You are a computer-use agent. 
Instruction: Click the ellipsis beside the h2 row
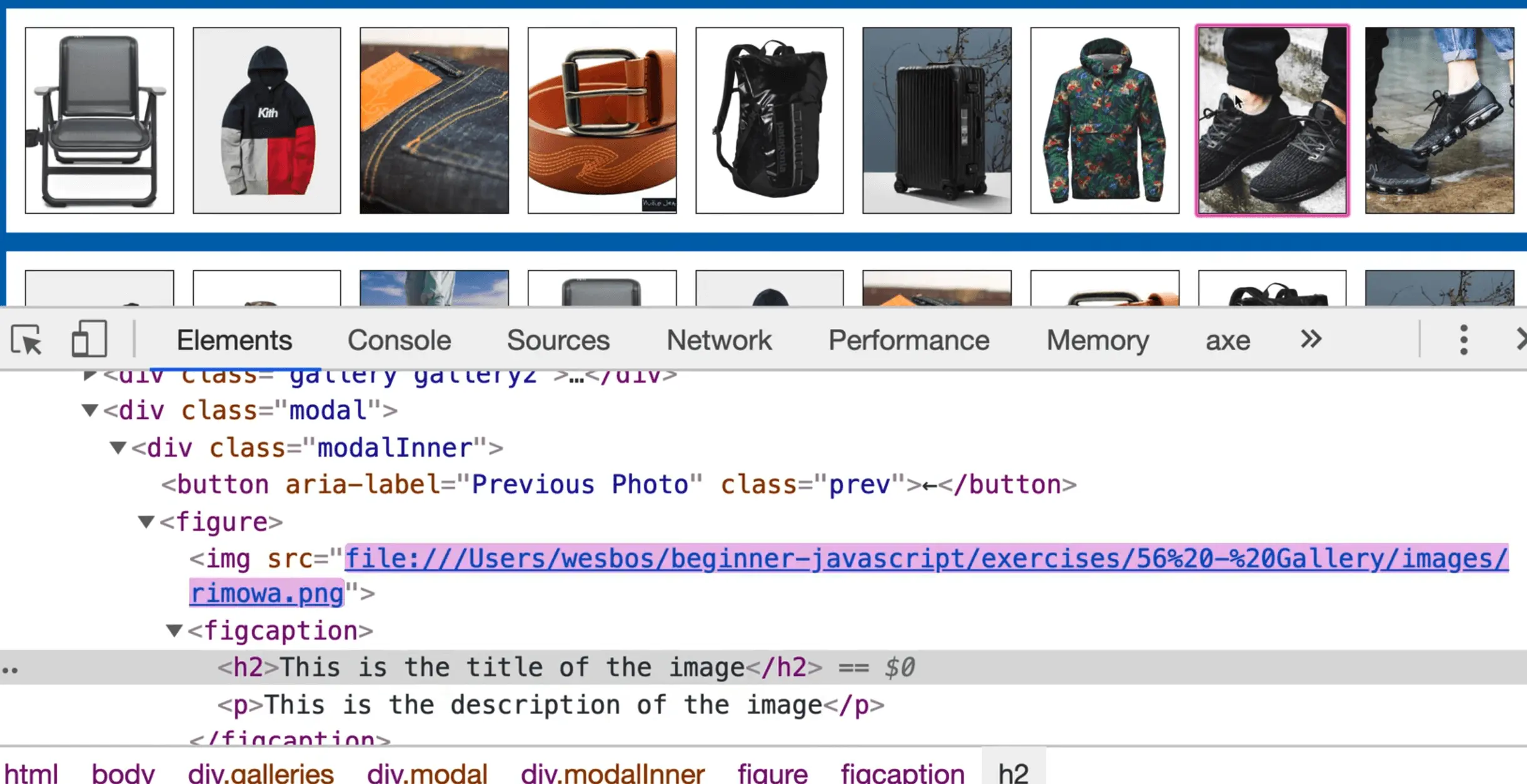tap(10, 670)
